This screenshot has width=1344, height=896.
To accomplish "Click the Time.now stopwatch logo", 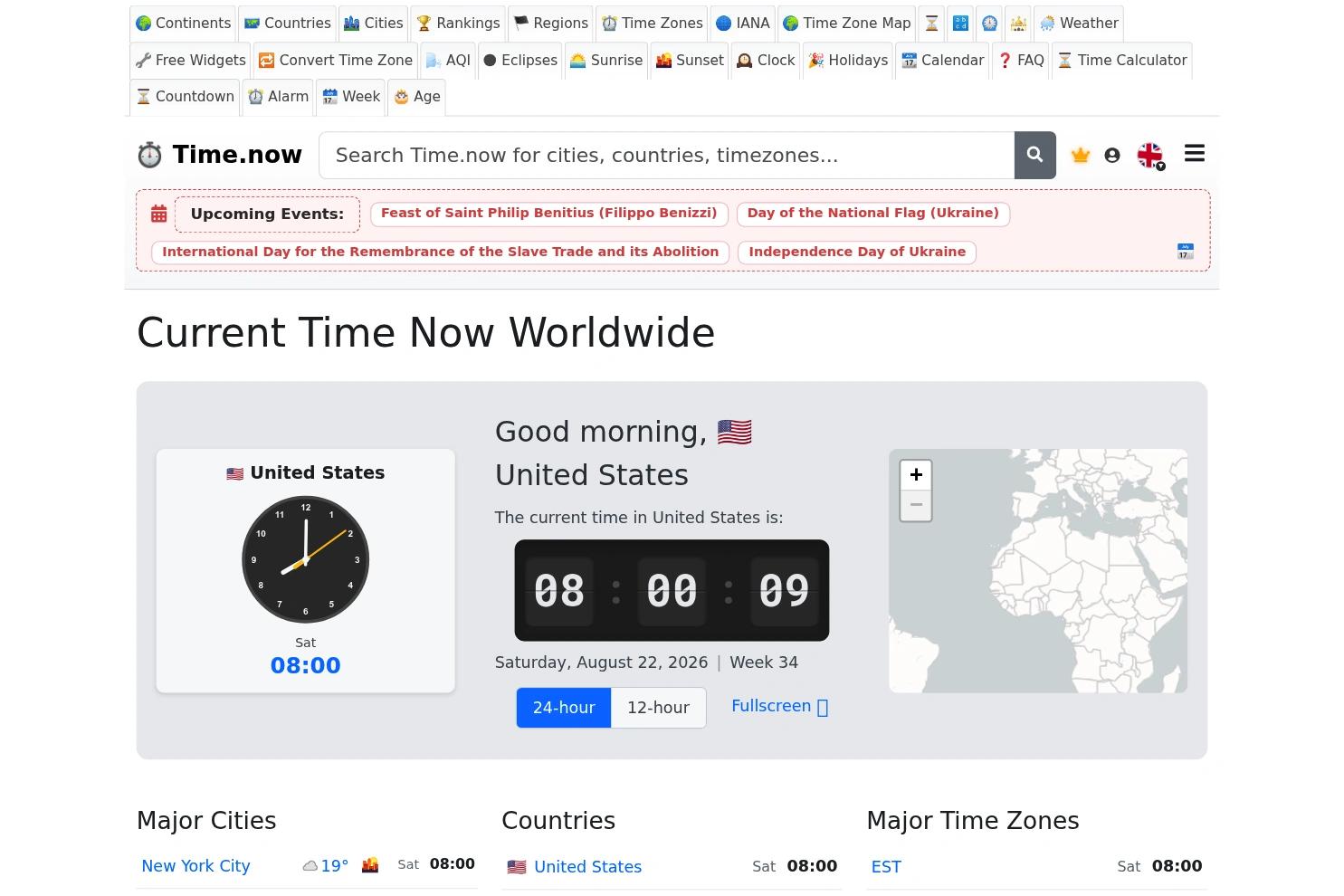I will coord(149,156).
